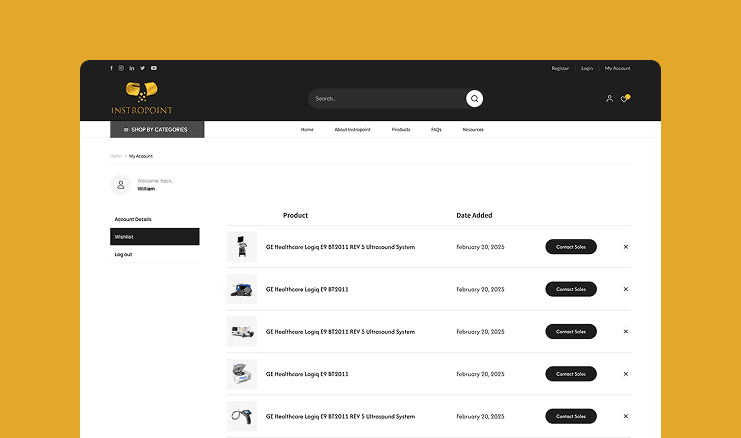Remove first wishlist item with X

pos(626,247)
